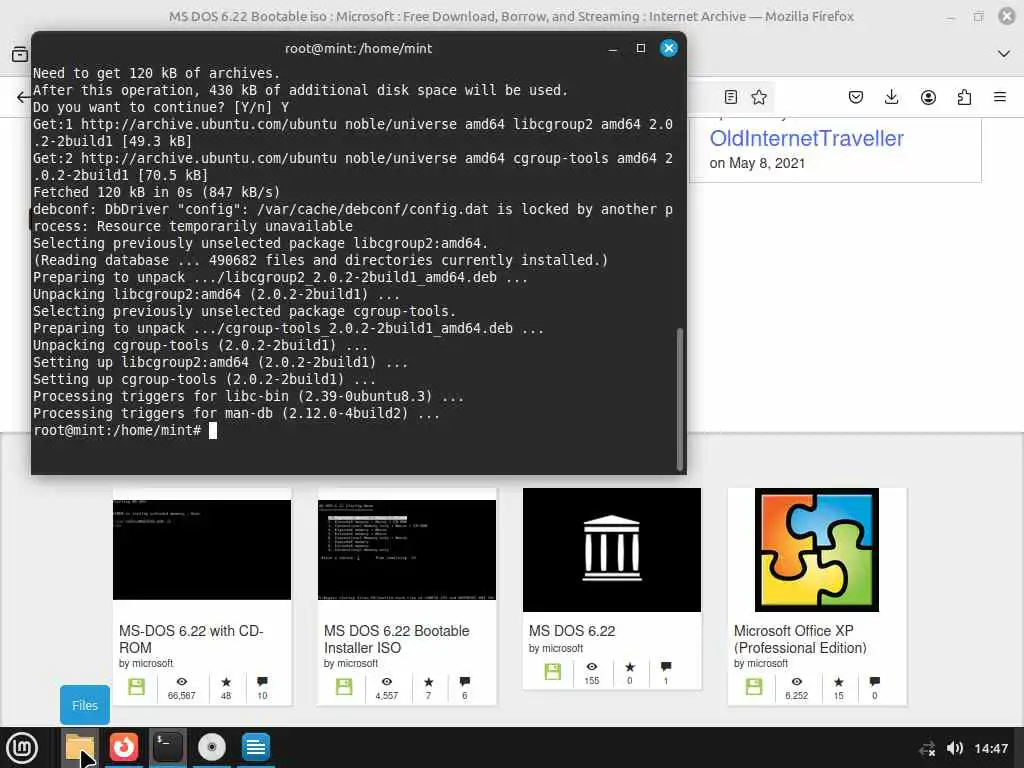Image resolution: width=1024 pixels, height=768 pixels.
Task: Open Firefox downloads panel
Action: (x=891, y=97)
